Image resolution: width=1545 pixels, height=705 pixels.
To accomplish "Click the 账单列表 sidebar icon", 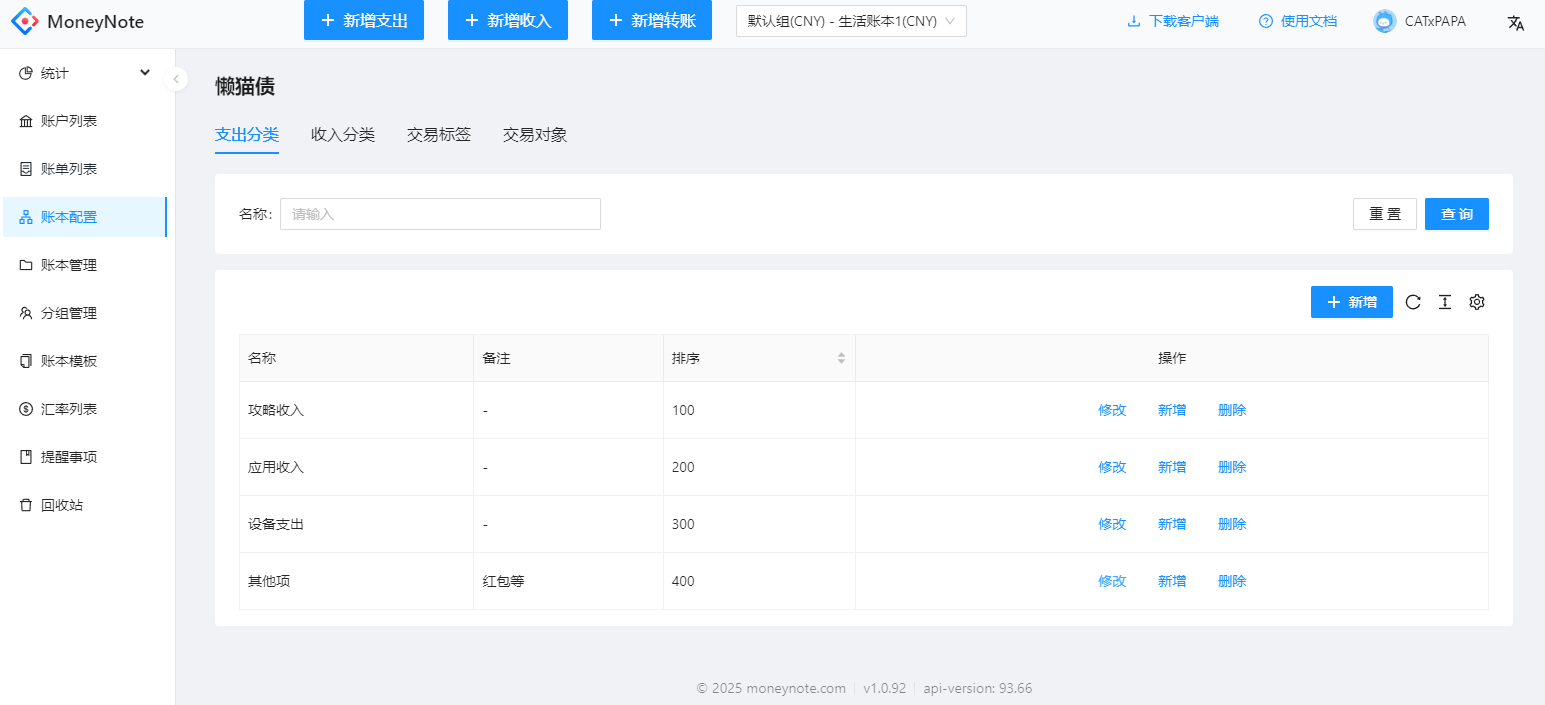I will (x=26, y=169).
